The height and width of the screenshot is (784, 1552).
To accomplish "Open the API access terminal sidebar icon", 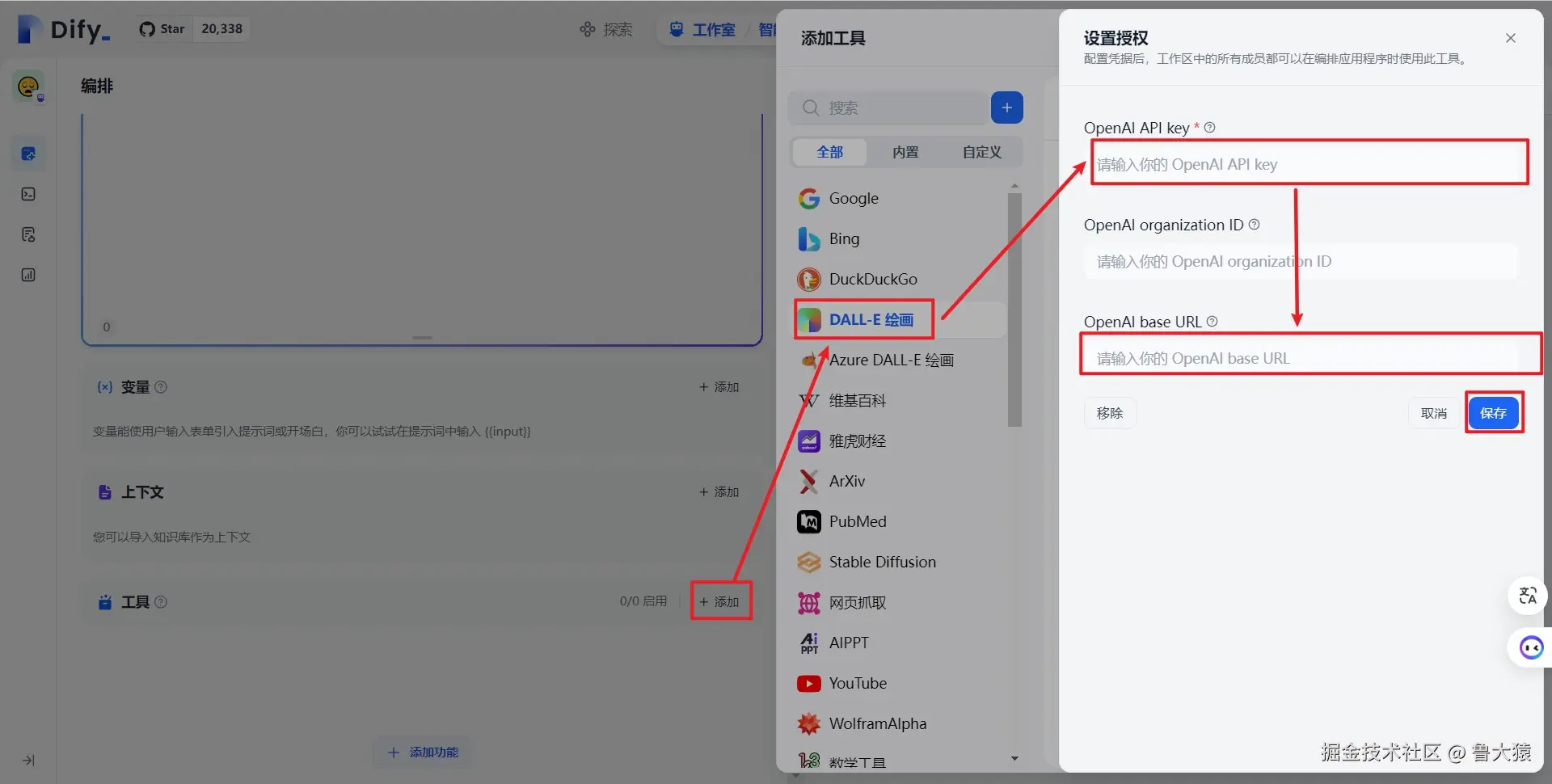I will [x=28, y=194].
